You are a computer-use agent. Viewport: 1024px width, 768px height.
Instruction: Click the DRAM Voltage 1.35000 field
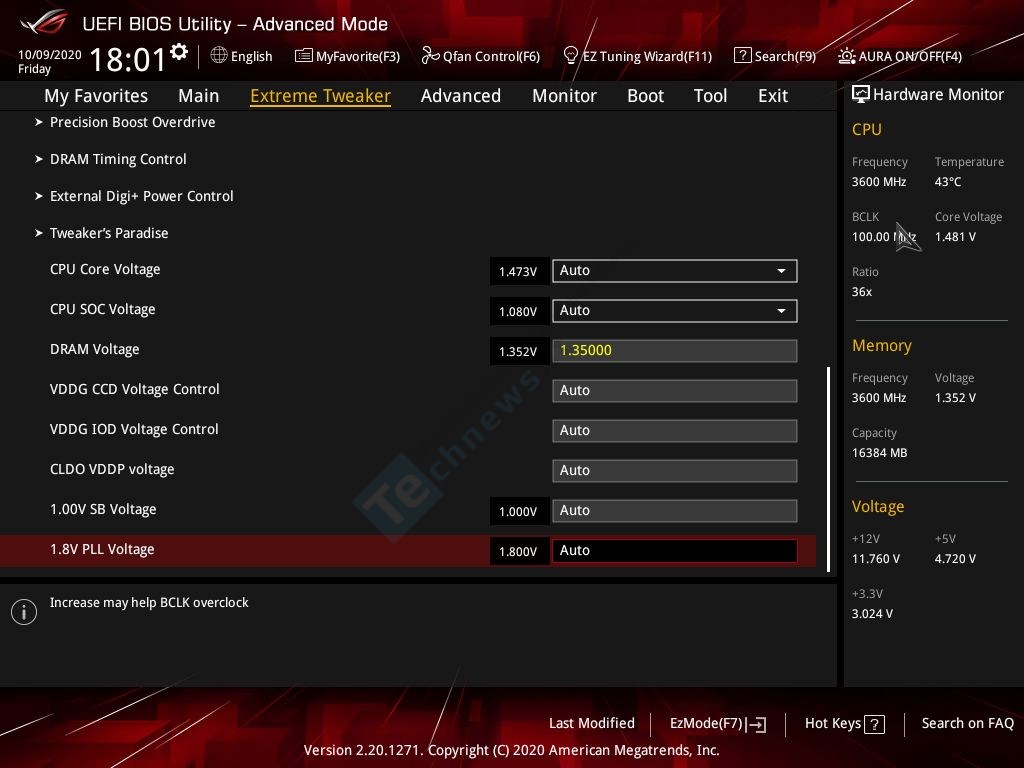tap(675, 351)
